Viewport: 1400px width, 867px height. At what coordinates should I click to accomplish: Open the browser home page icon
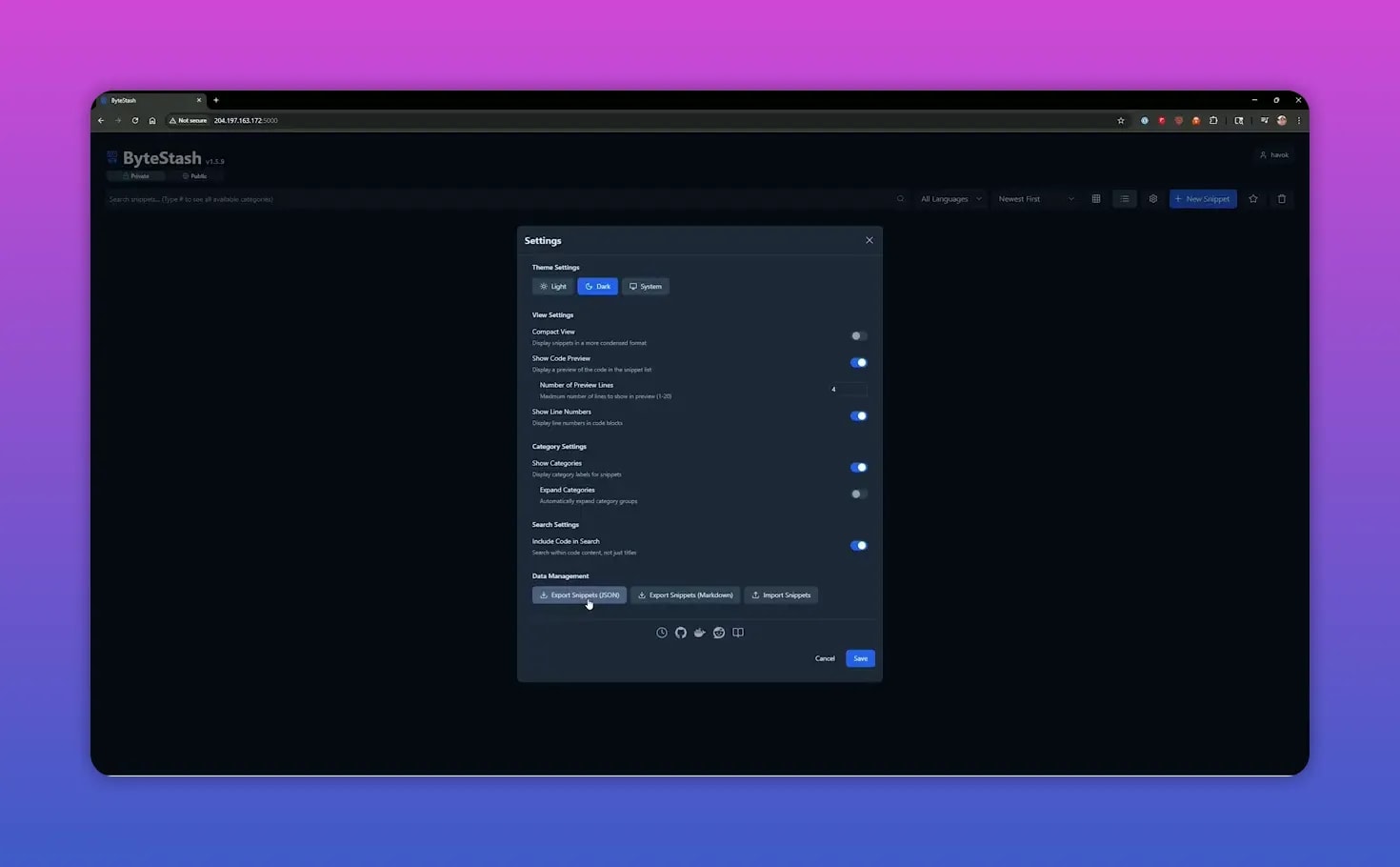(152, 121)
